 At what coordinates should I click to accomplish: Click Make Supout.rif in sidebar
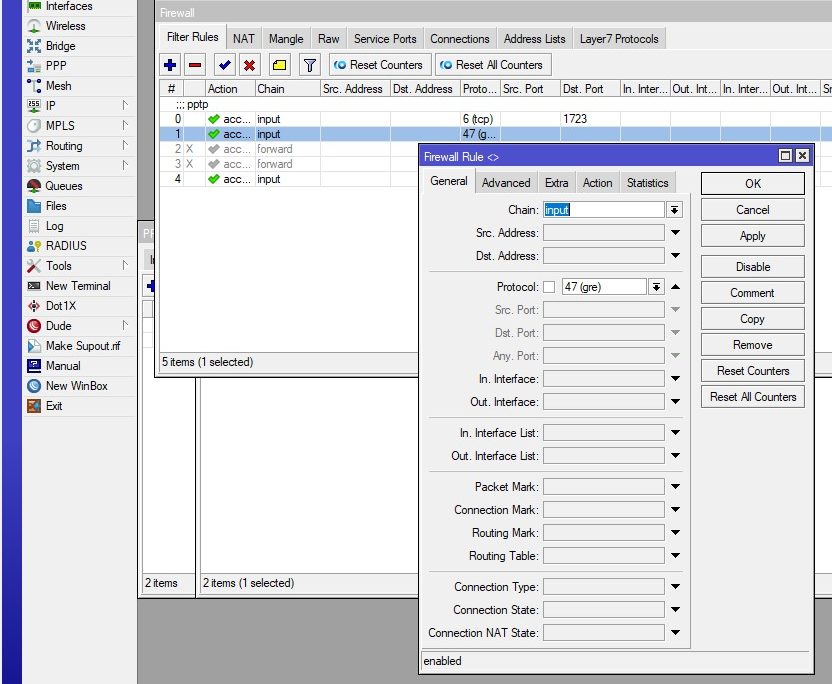tap(83, 346)
